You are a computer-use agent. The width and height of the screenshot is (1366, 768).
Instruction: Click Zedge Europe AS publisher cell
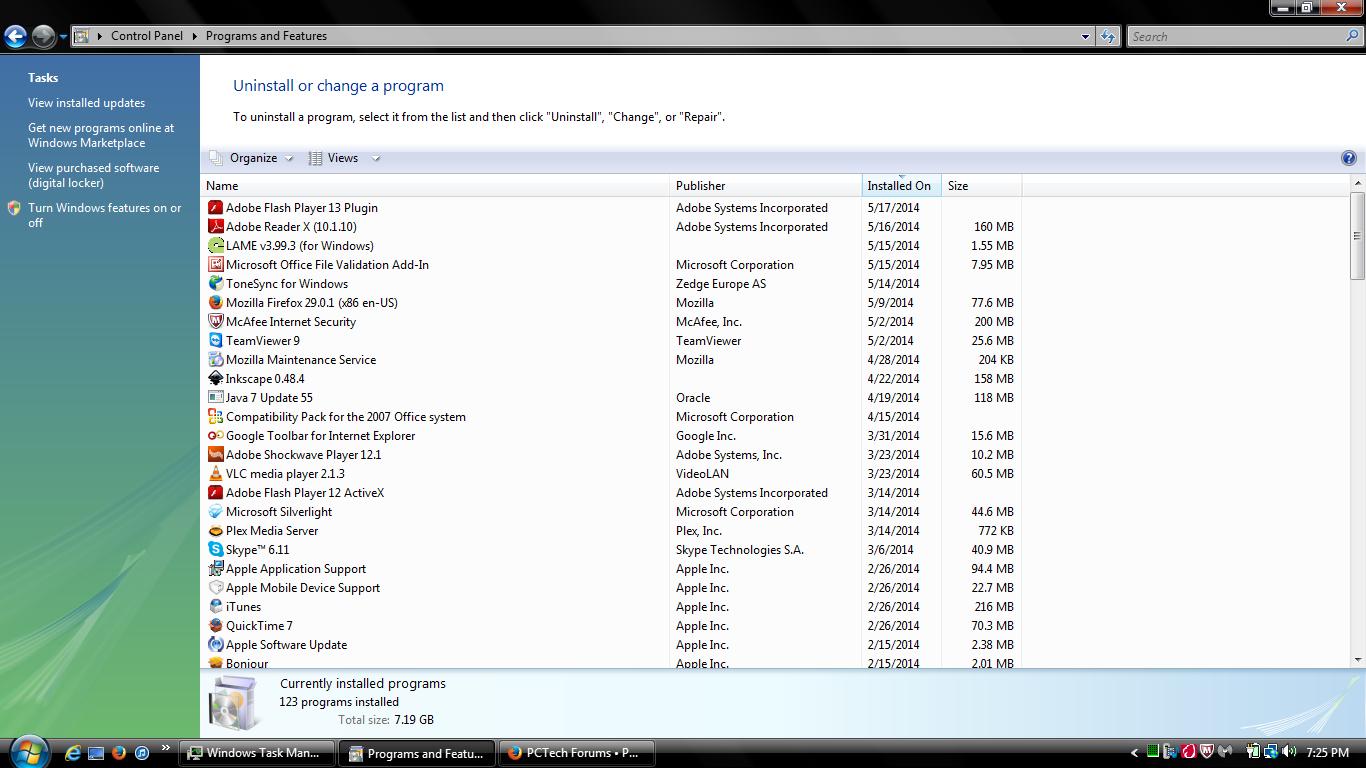click(x=721, y=284)
